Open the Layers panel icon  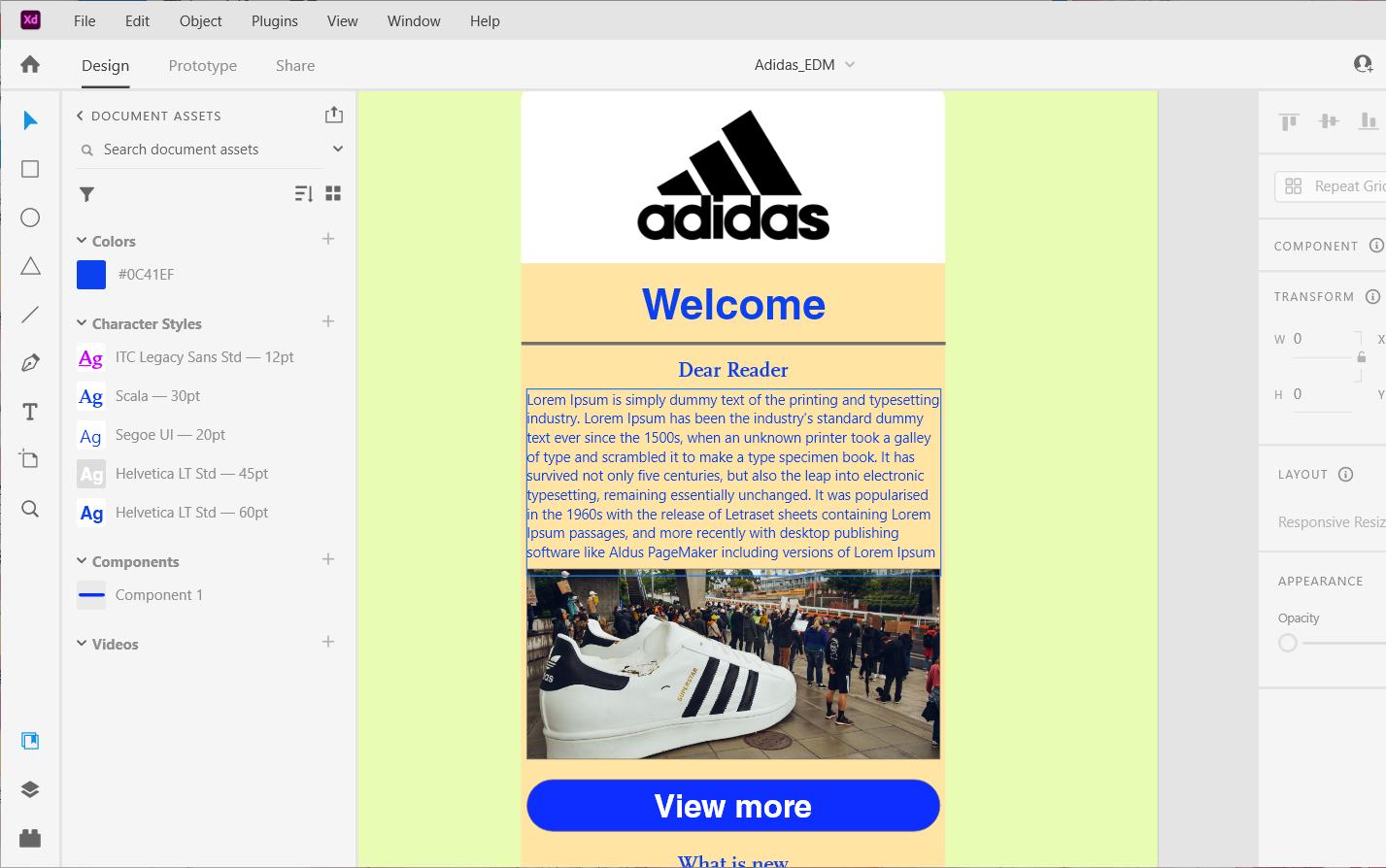click(x=30, y=789)
